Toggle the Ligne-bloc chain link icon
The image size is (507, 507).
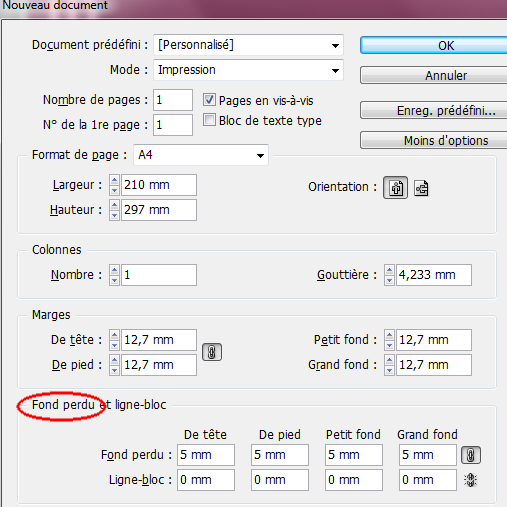point(471,480)
